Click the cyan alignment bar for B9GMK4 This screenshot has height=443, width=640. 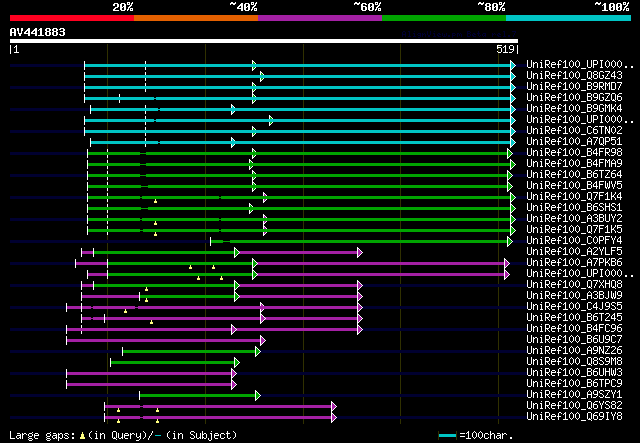[x=303, y=109]
